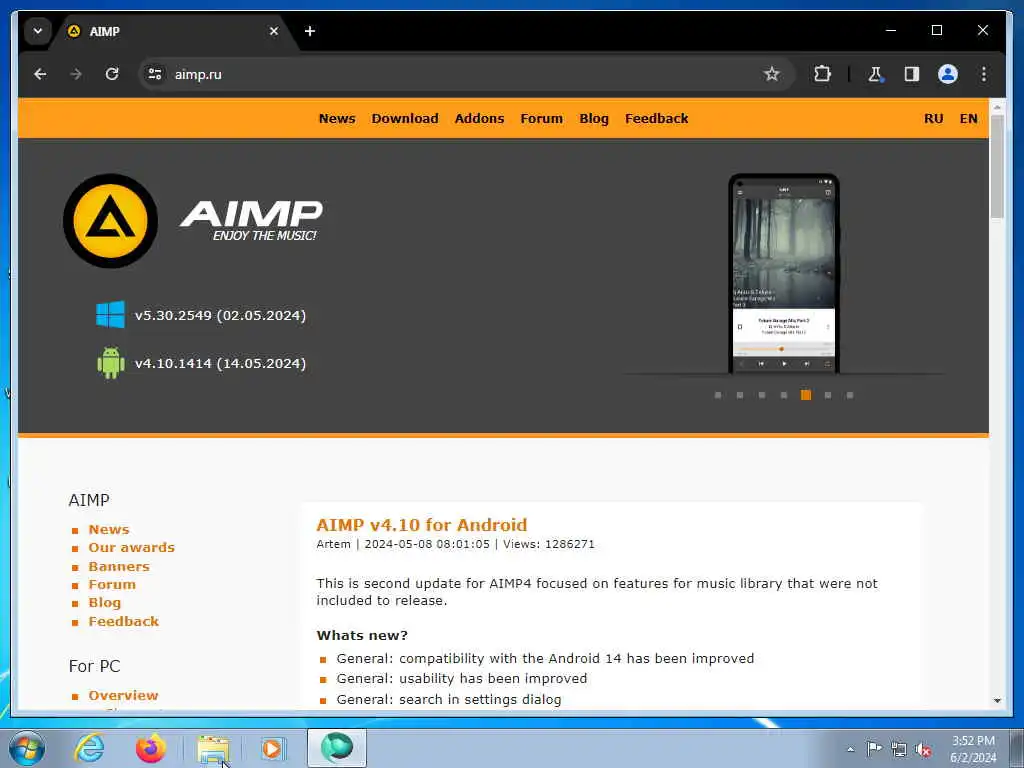This screenshot has height=768, width=1024.
Task: Open the Addons menu item
Action: tap(479, 119)
